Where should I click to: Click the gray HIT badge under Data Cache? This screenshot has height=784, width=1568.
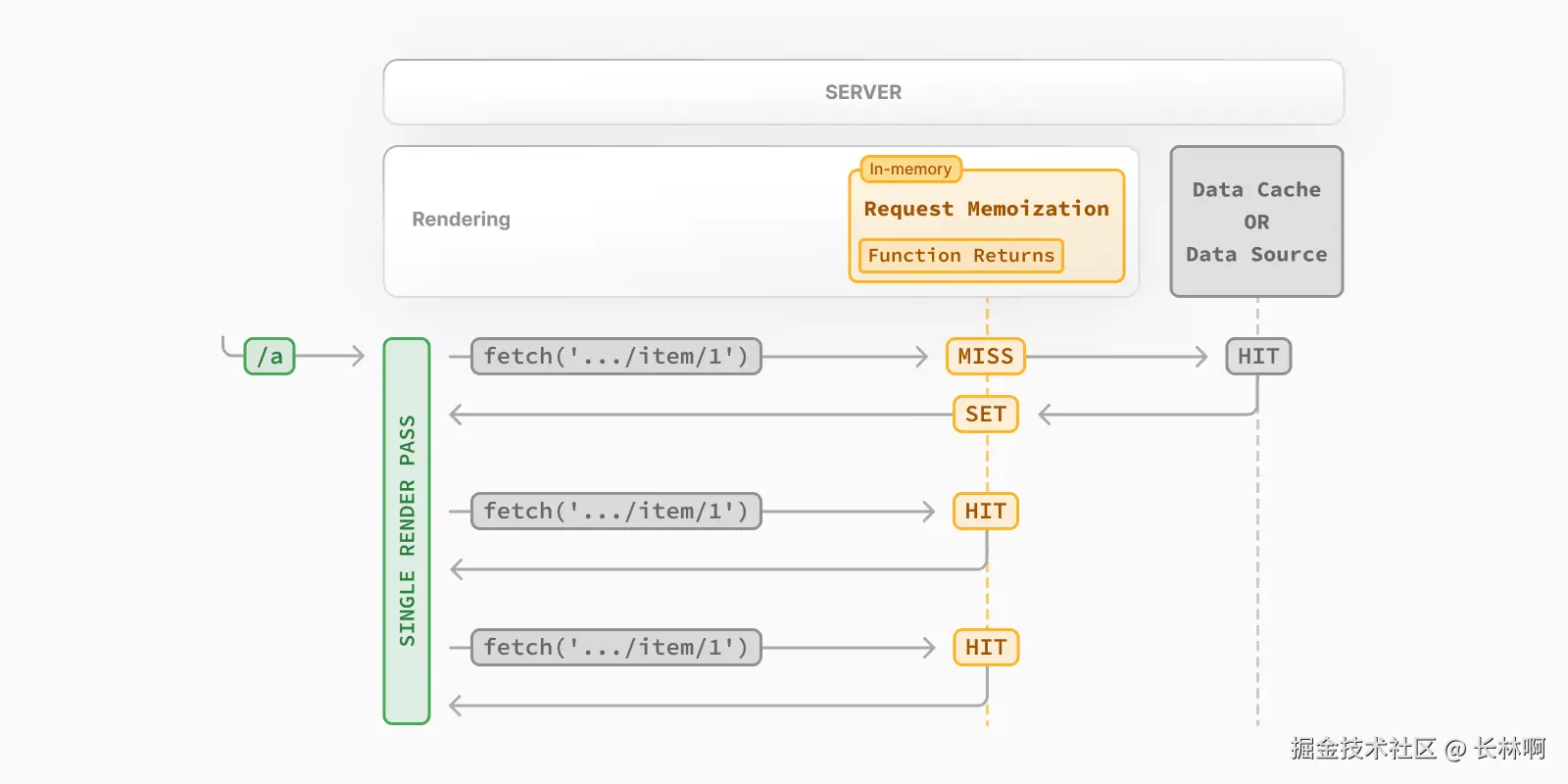point(1258,357)
